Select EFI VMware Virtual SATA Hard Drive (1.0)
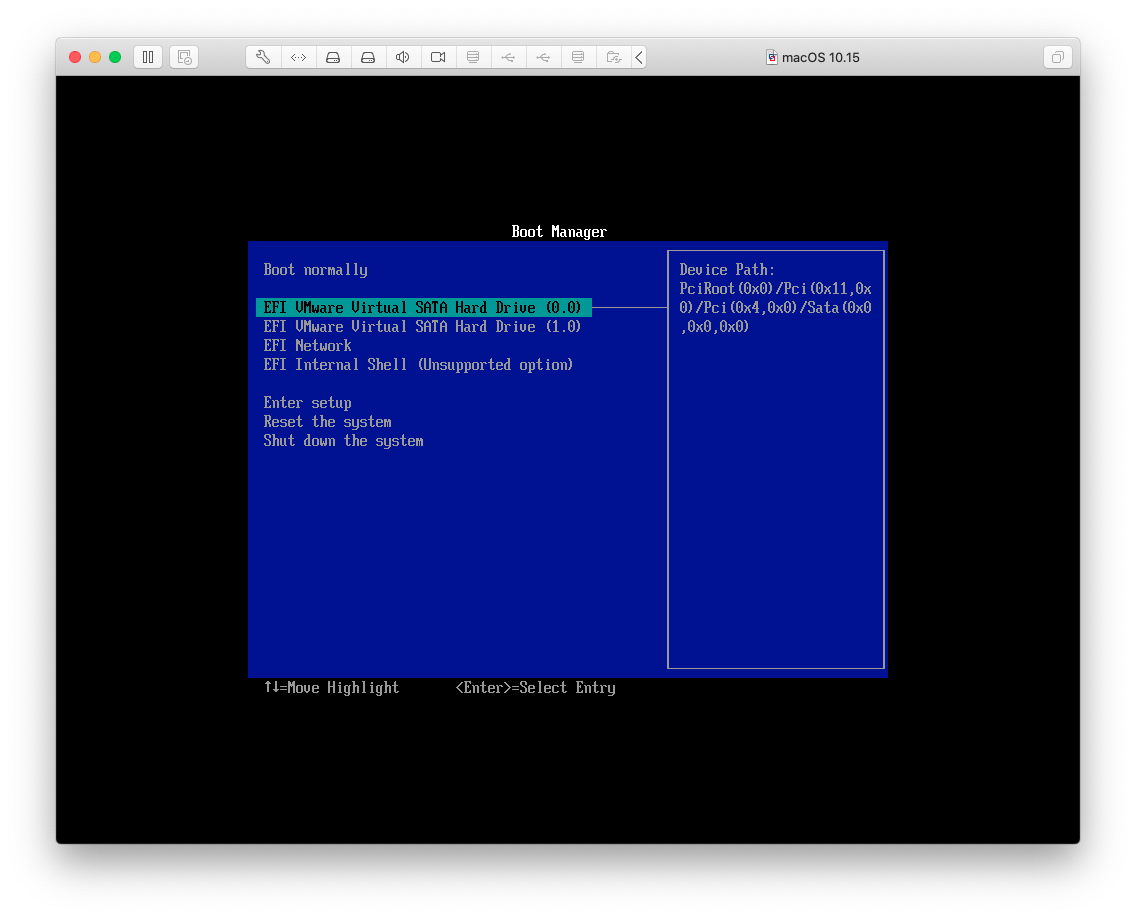Screen dimensions: 1136x918 tap(422, 327)
